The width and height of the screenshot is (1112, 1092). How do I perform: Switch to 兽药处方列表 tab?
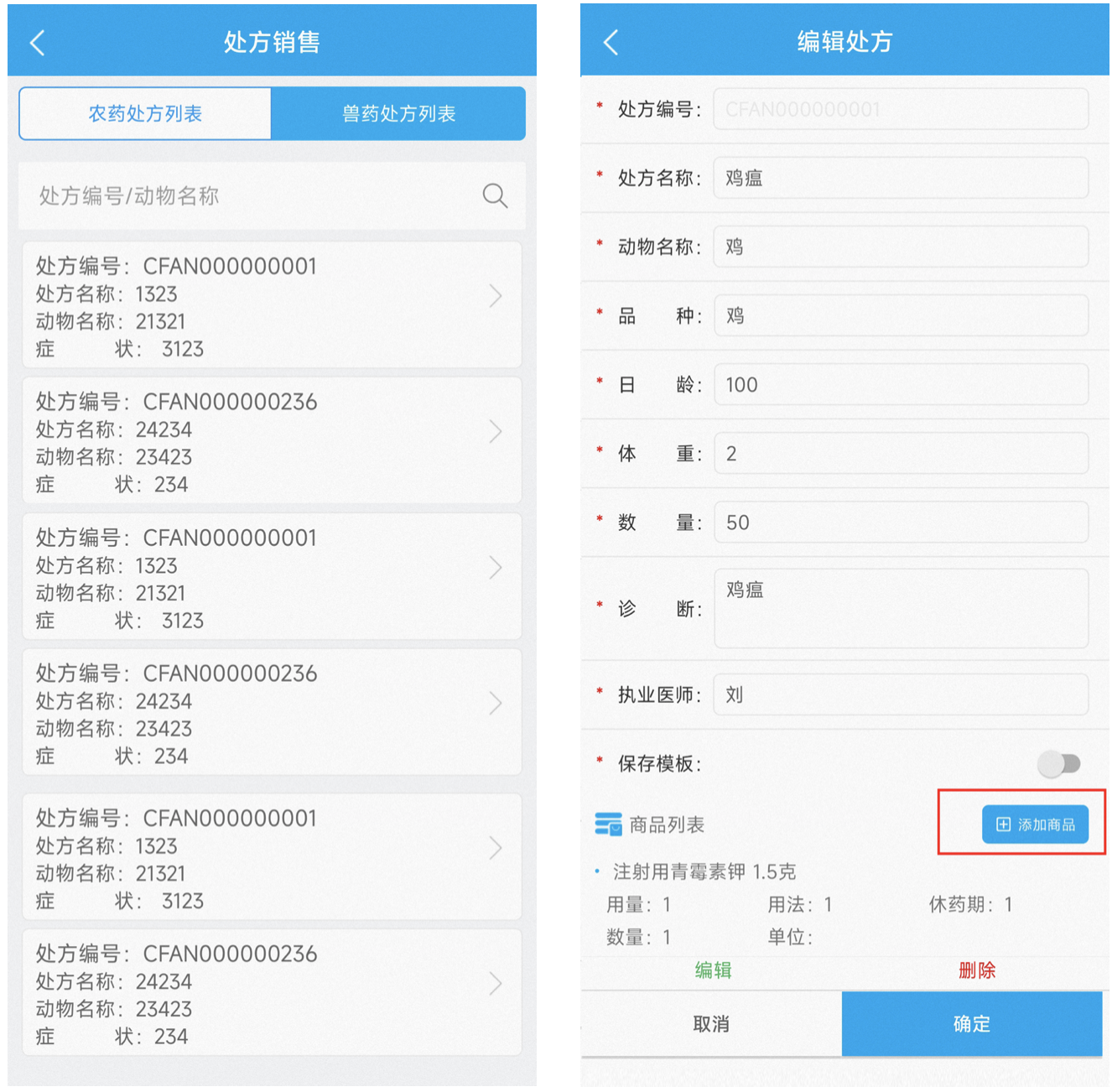[x=398, y=113]
